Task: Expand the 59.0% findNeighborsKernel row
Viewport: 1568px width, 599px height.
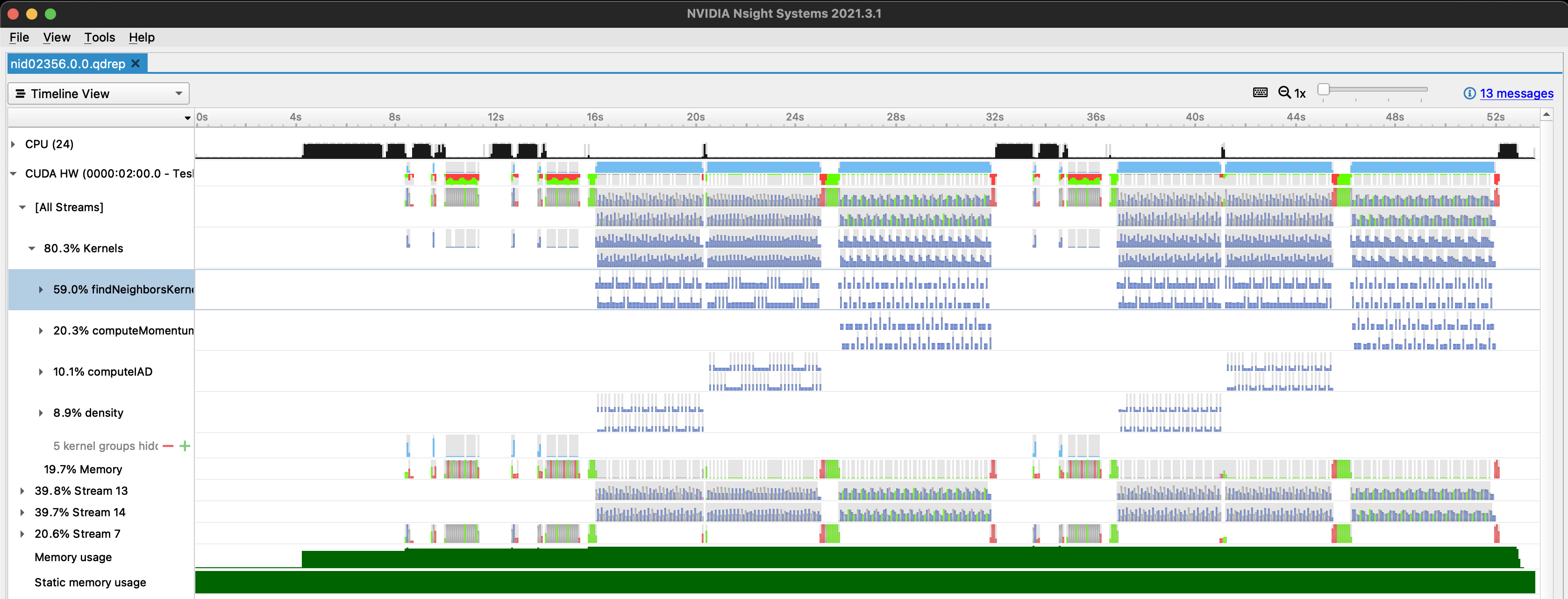Action: (41, 290)
